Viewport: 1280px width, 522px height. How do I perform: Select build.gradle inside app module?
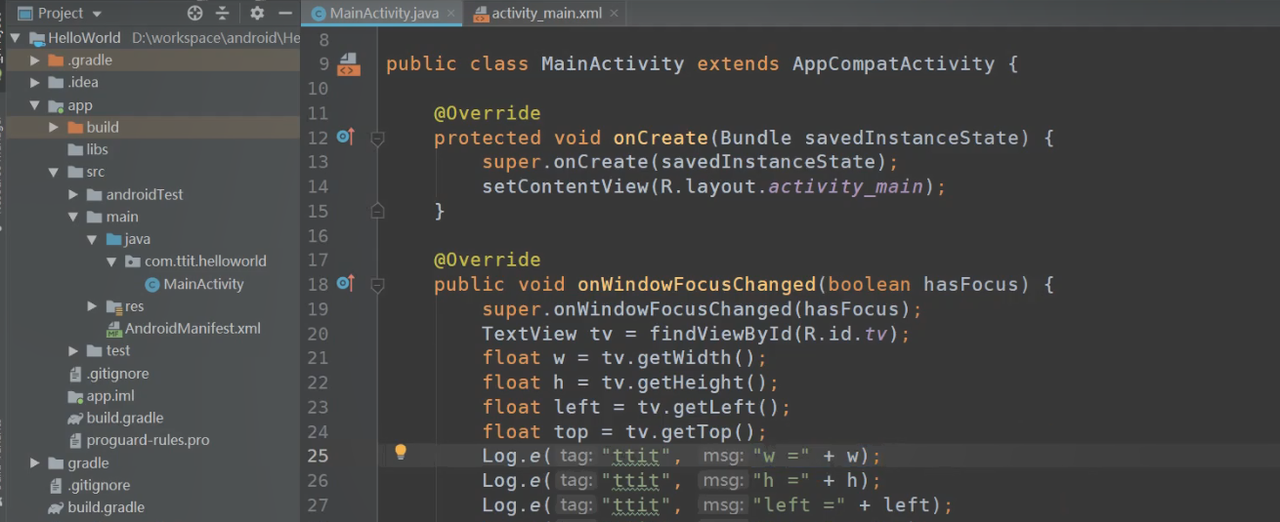[x=124, y=418]
